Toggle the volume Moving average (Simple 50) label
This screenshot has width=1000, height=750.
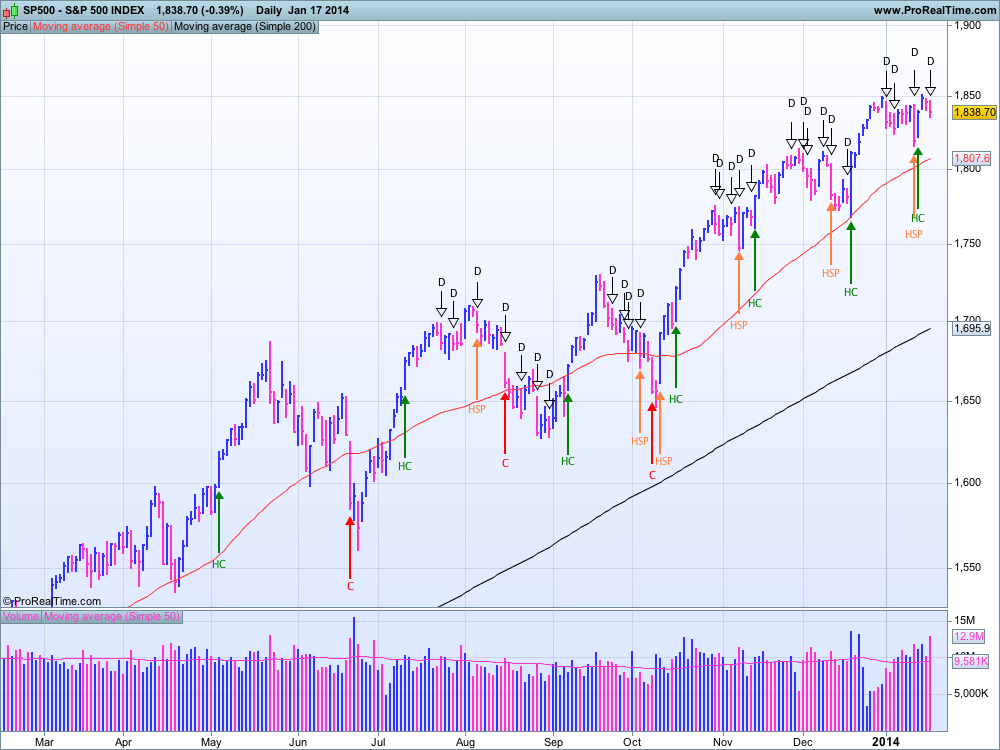pos(112,616)
